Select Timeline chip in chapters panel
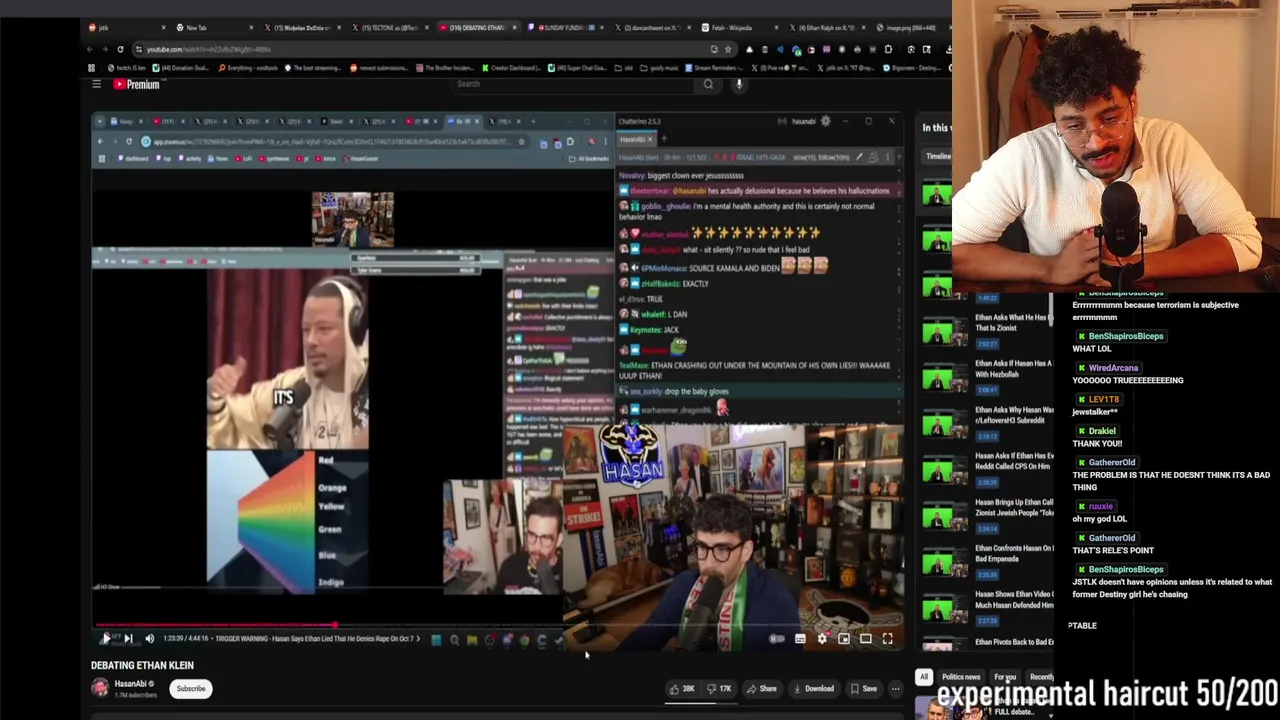Screen dimensions: 1280x720 click(x=938, y=156)
